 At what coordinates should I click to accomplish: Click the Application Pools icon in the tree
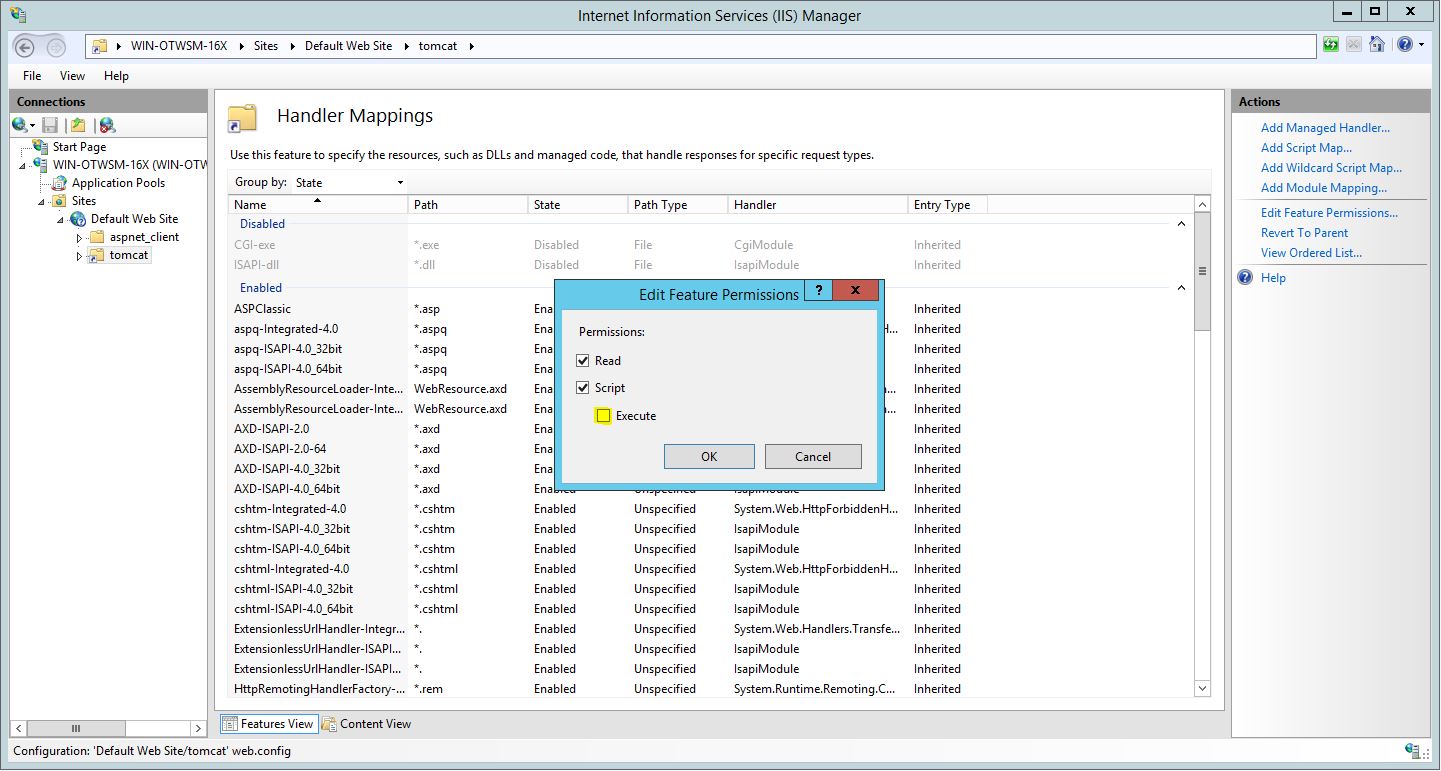(60, 183)
